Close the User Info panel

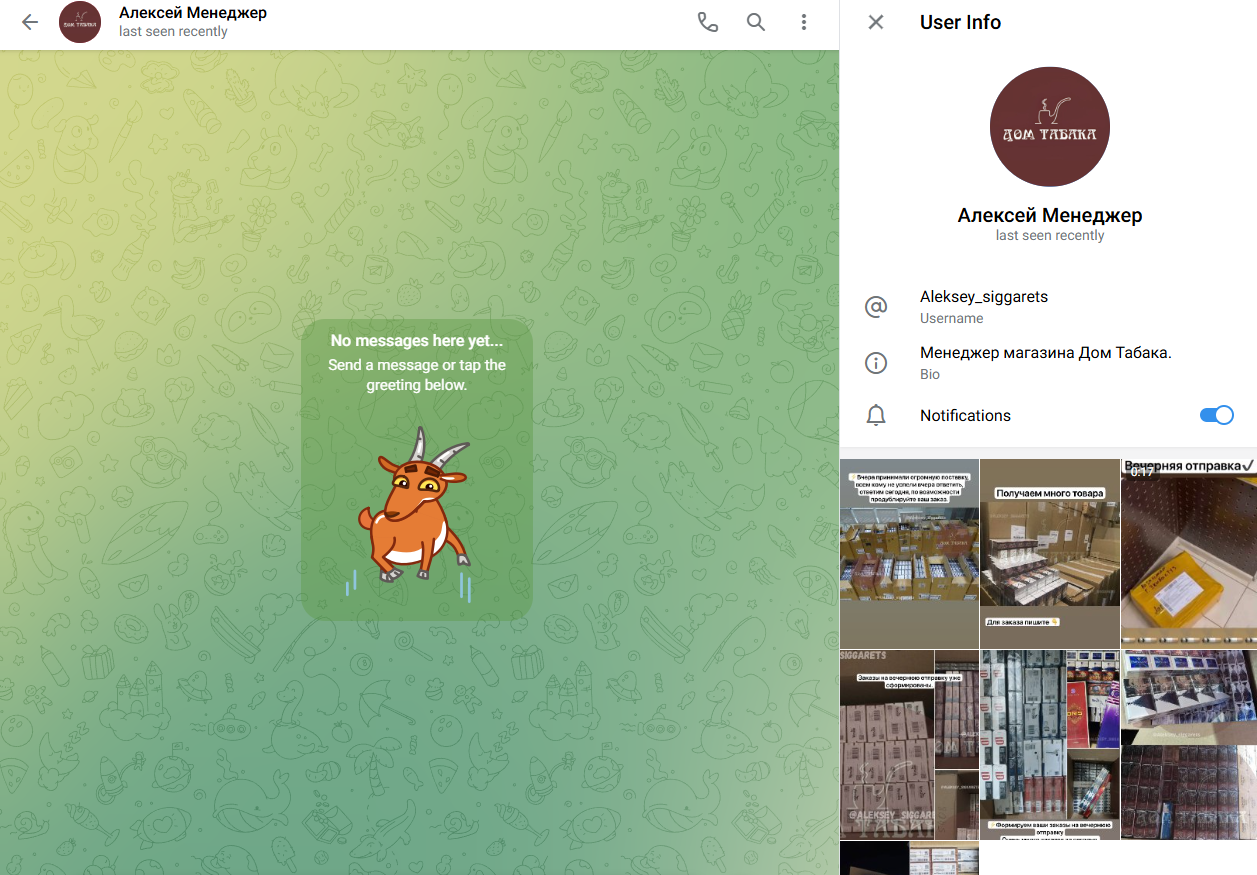pos(876,22)
